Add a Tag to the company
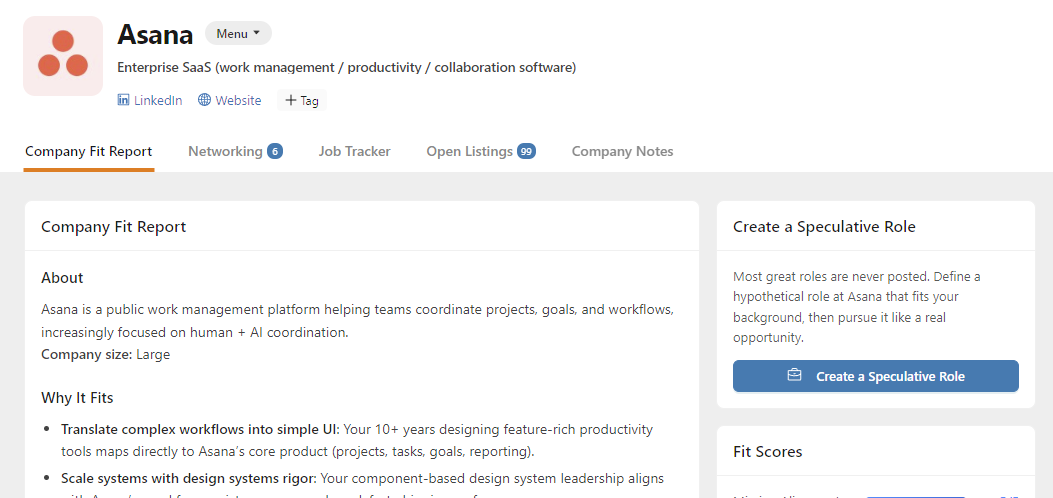 tap(302, 101)
